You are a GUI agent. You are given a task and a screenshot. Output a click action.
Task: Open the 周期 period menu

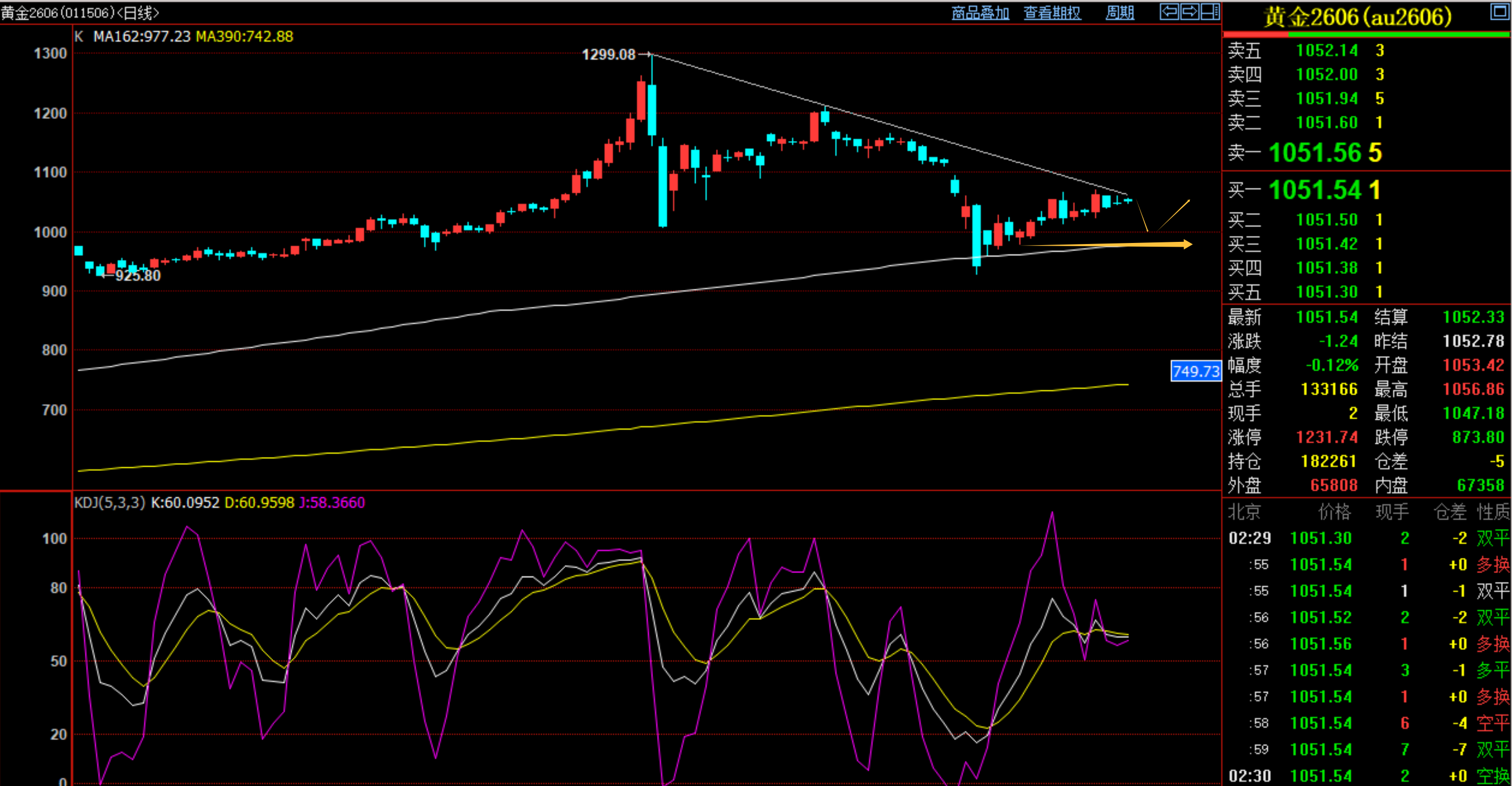(x=1119, y=13)
